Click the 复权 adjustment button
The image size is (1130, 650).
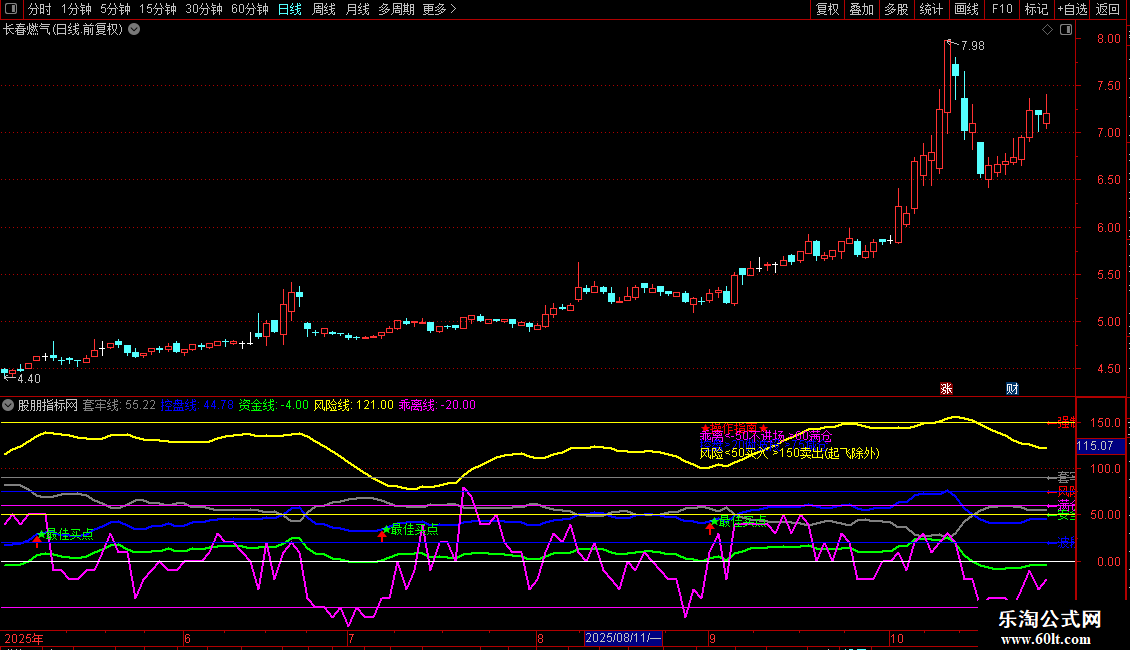[828, 9]
